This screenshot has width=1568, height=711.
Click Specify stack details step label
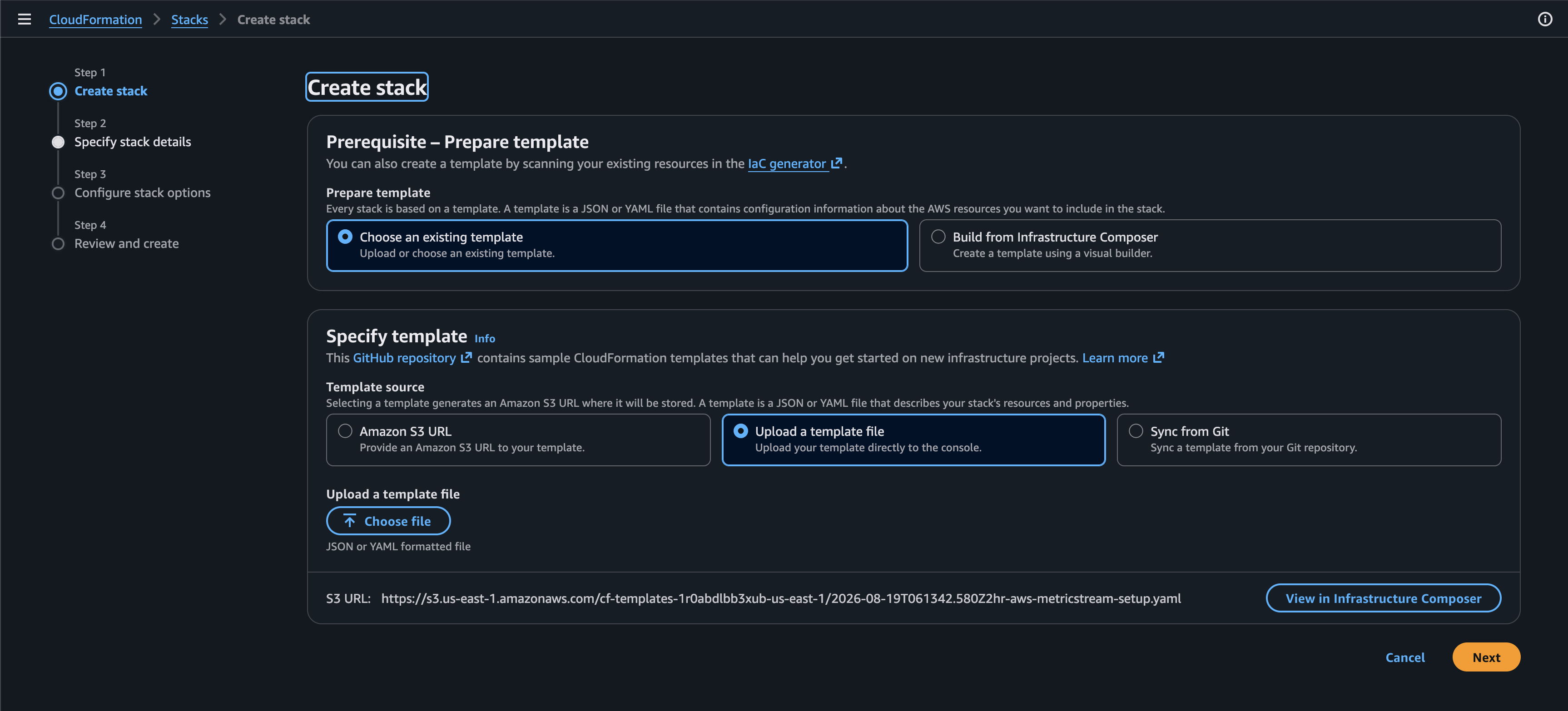pyautogui.click(x=133, y=142)
